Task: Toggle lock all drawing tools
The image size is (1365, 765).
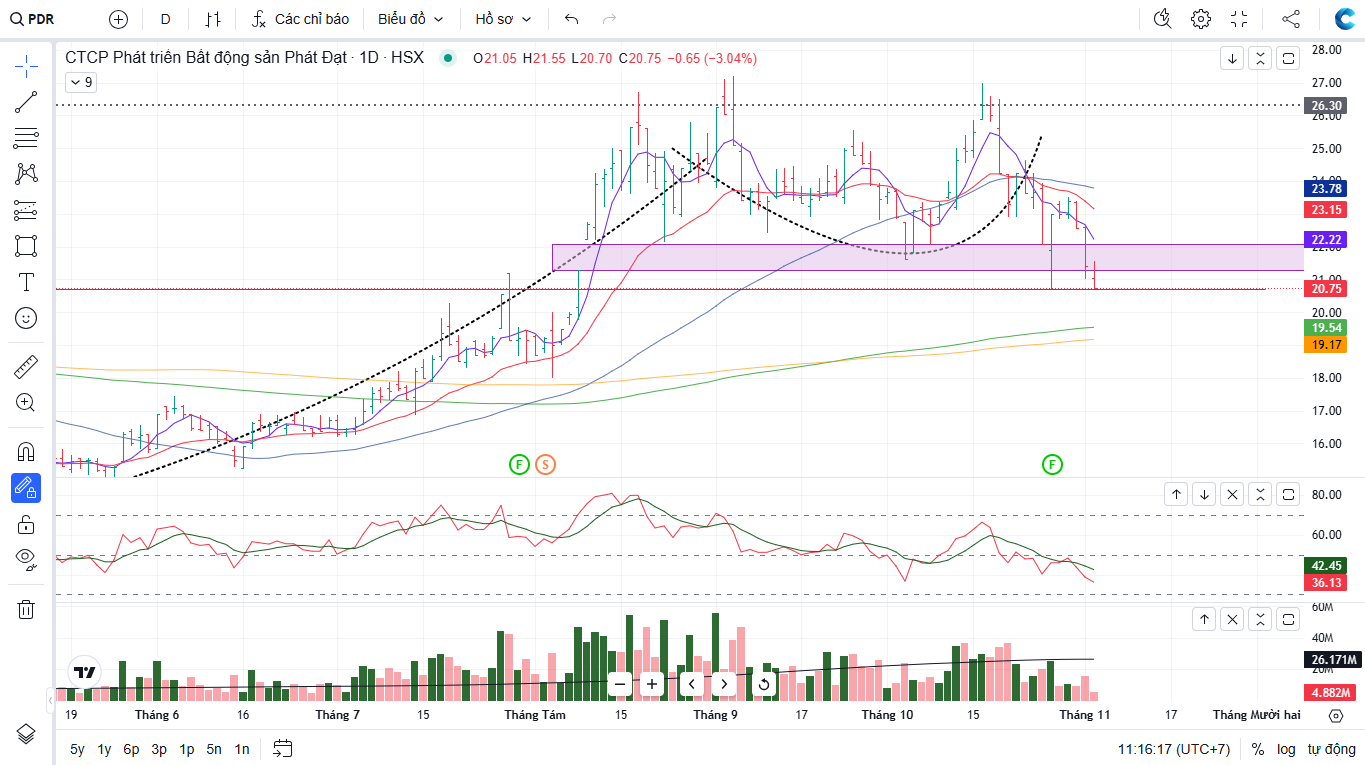Action: coord(26,524)
